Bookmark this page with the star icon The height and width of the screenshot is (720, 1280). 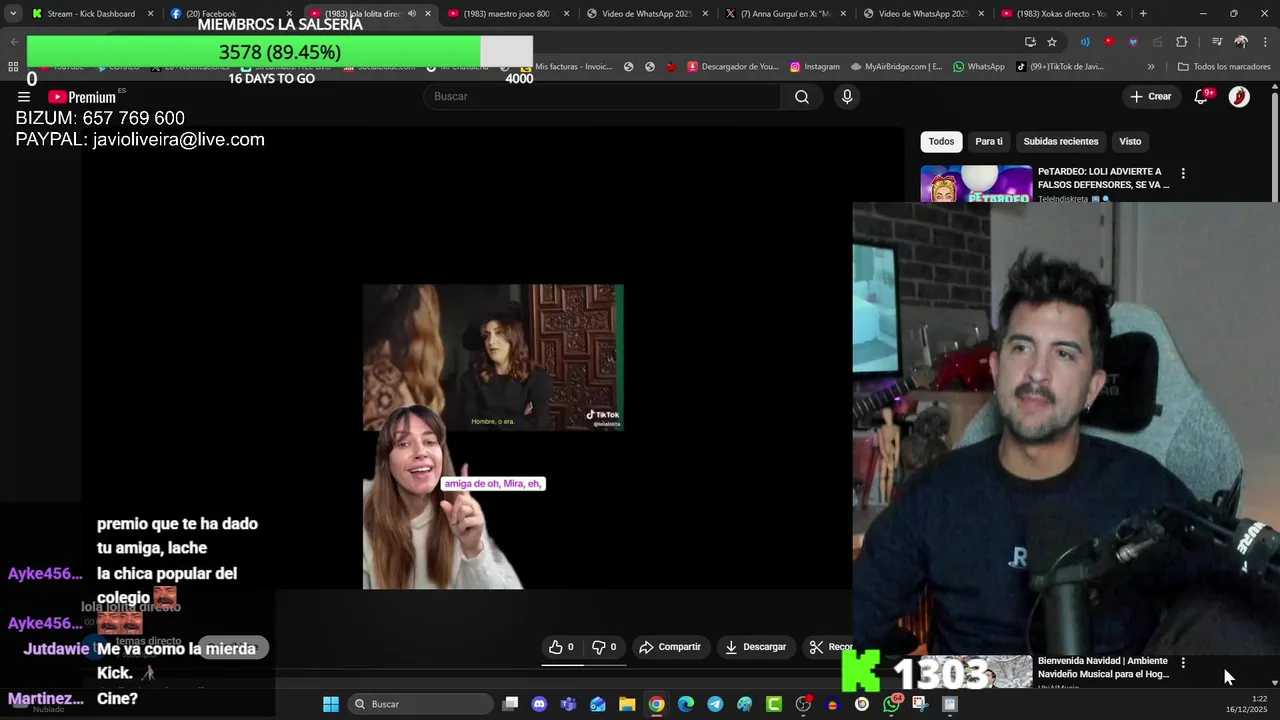tap(1052, 42)
